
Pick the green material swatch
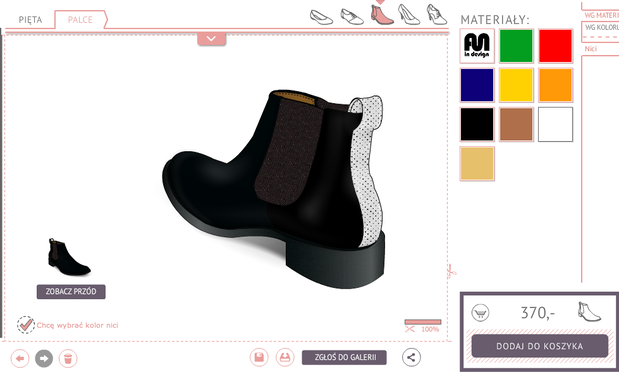click(516, 46)
